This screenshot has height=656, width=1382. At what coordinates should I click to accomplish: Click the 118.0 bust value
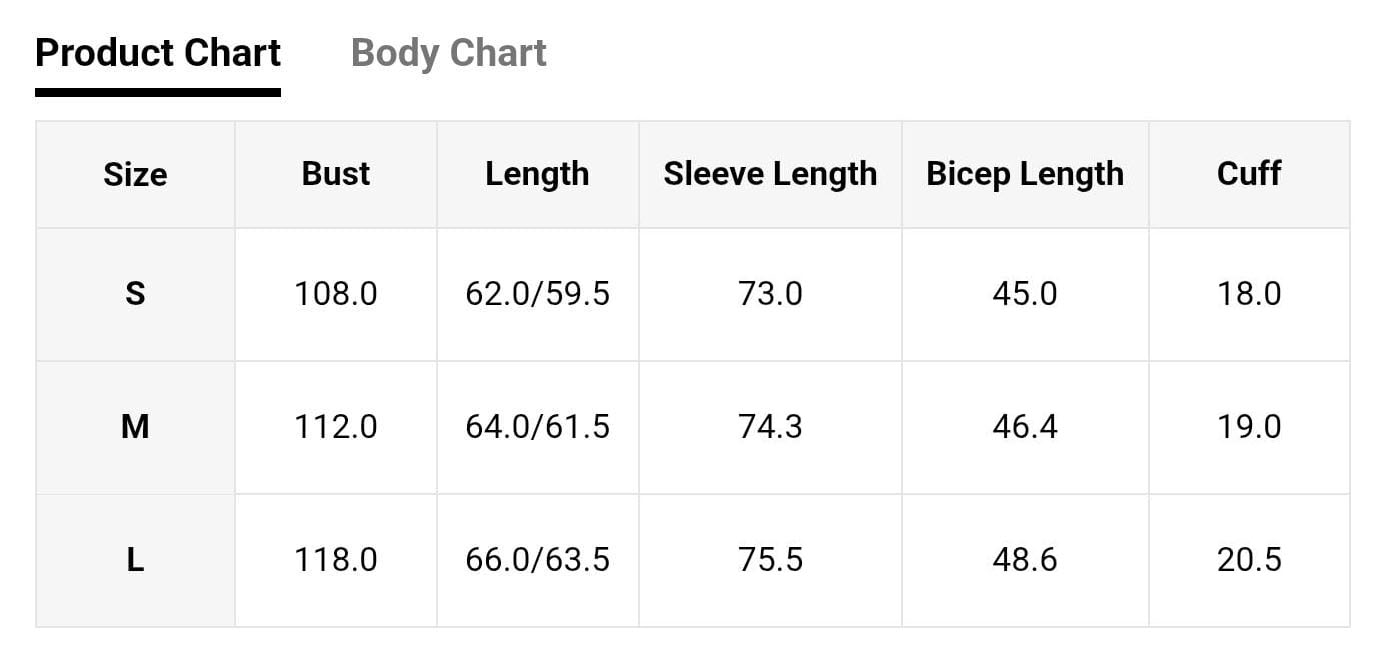point(336,560)
